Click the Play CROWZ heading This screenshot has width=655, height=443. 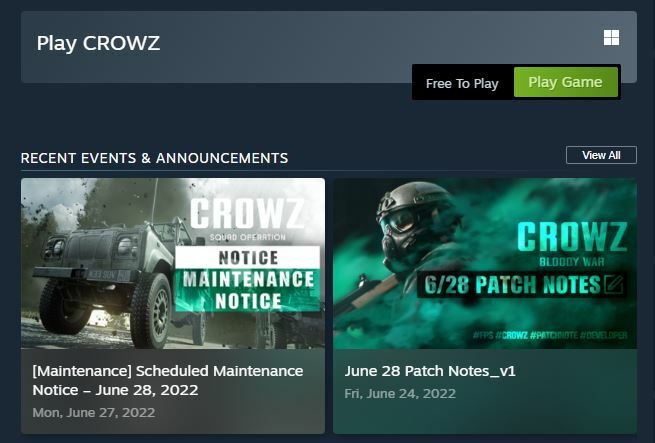coord(98,43)
